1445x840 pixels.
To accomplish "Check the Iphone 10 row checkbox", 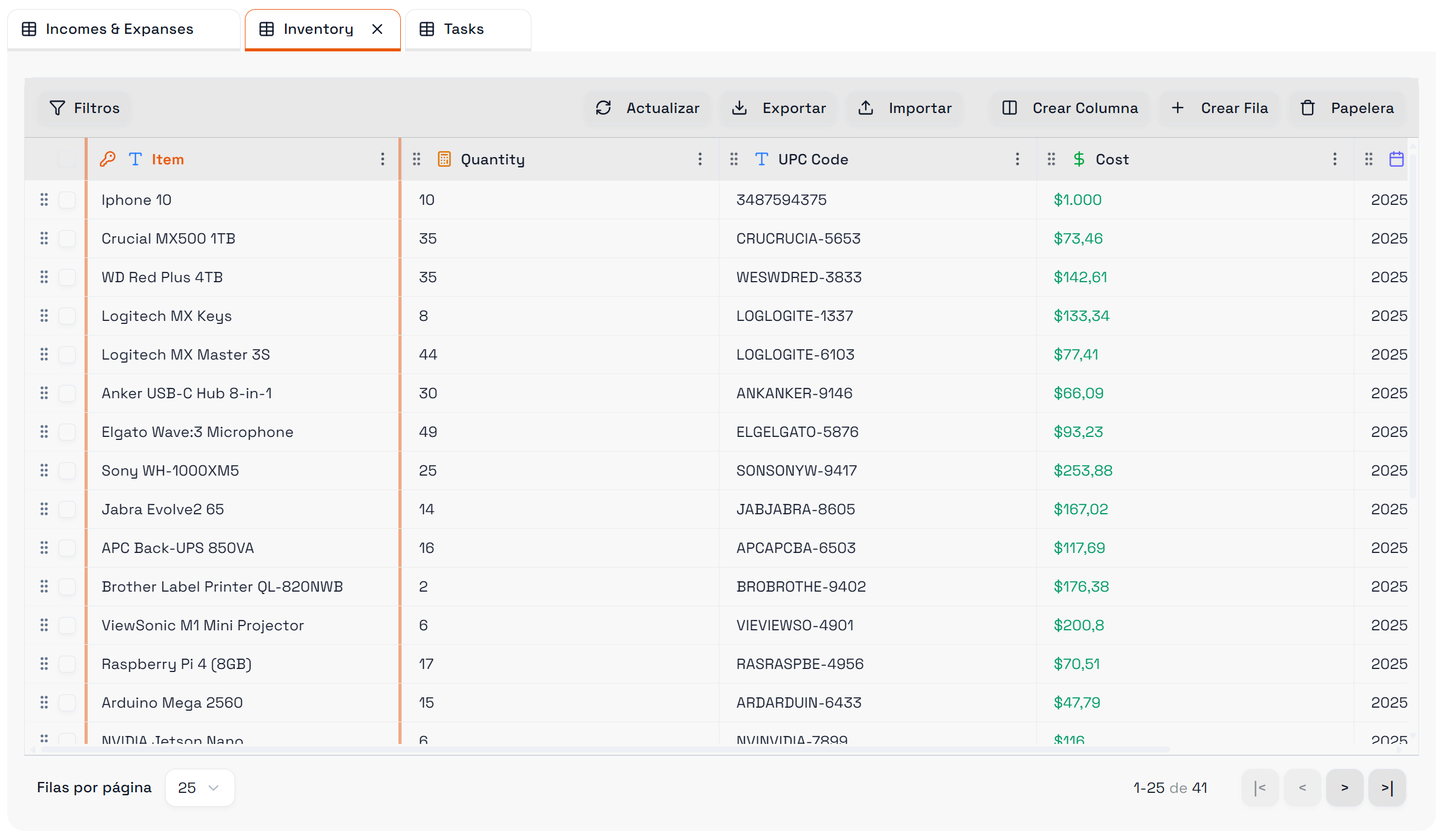I will coord(67,200).
